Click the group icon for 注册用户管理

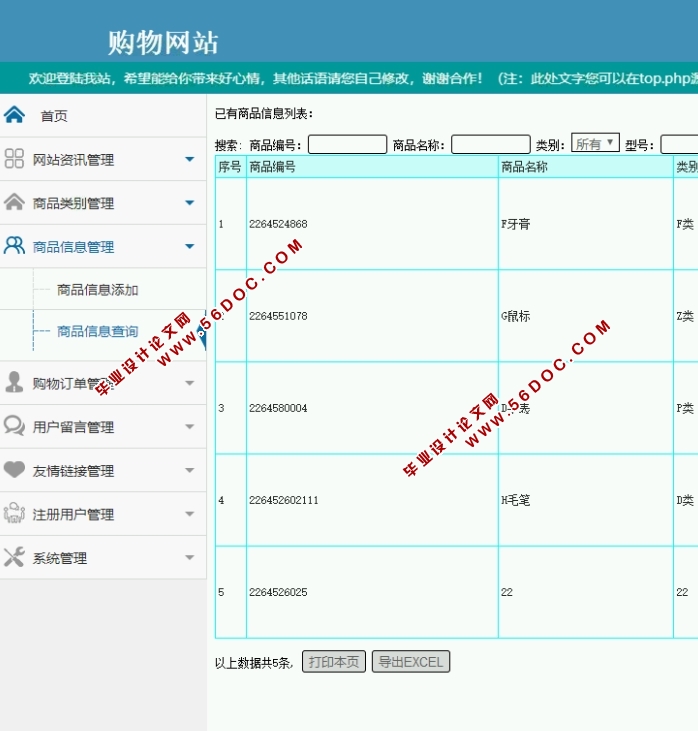click(x=14, y=514)
